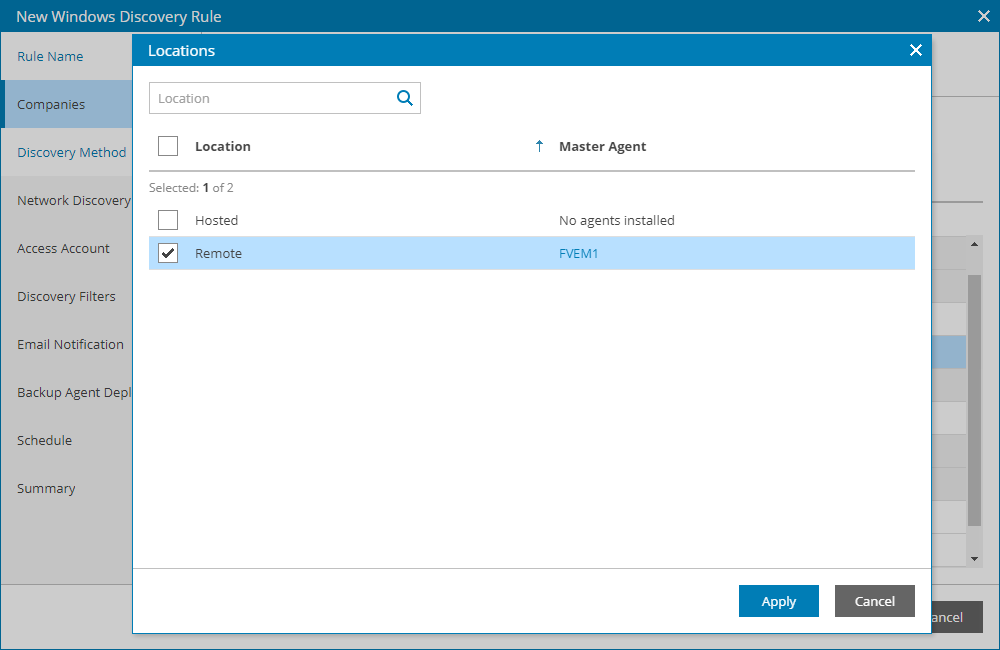The width and height of the screenshot is (1000, 650).
Task: Click the 'No agents installed' cell
Action: pyautogui.click(x=617, y=220)
